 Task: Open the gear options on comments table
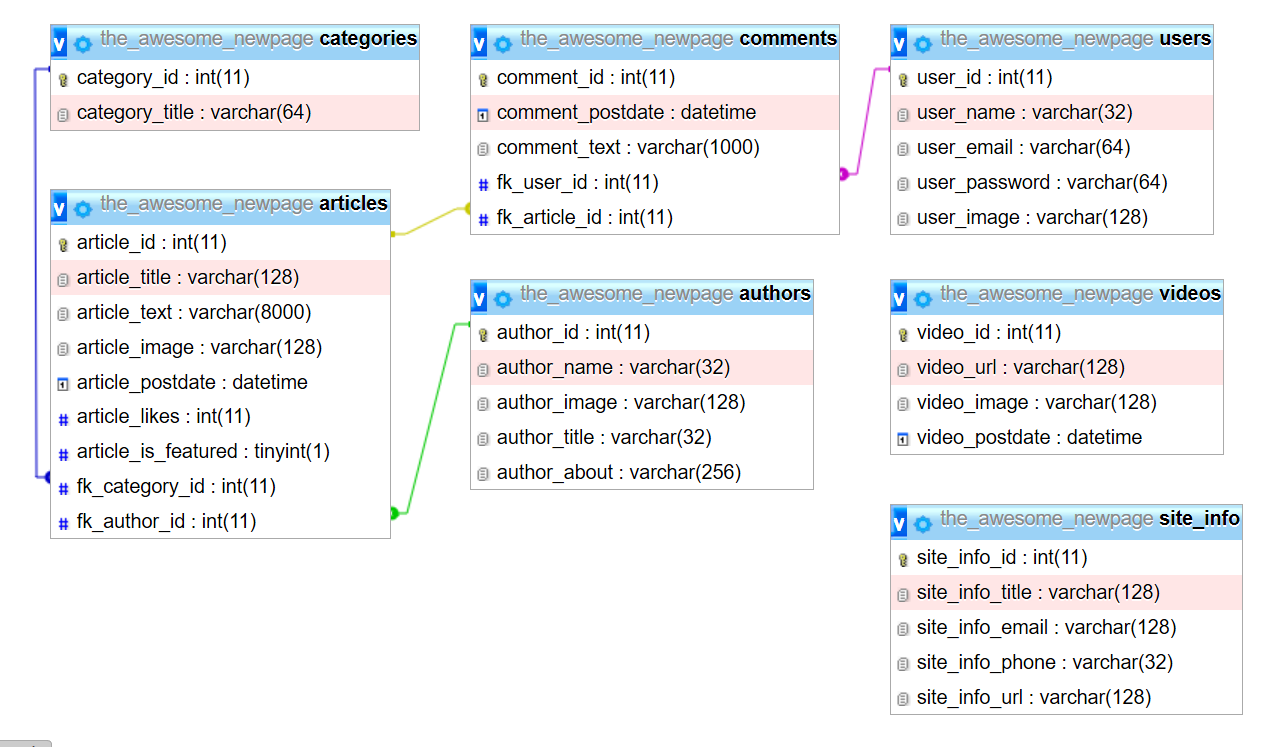pos(503,44)
